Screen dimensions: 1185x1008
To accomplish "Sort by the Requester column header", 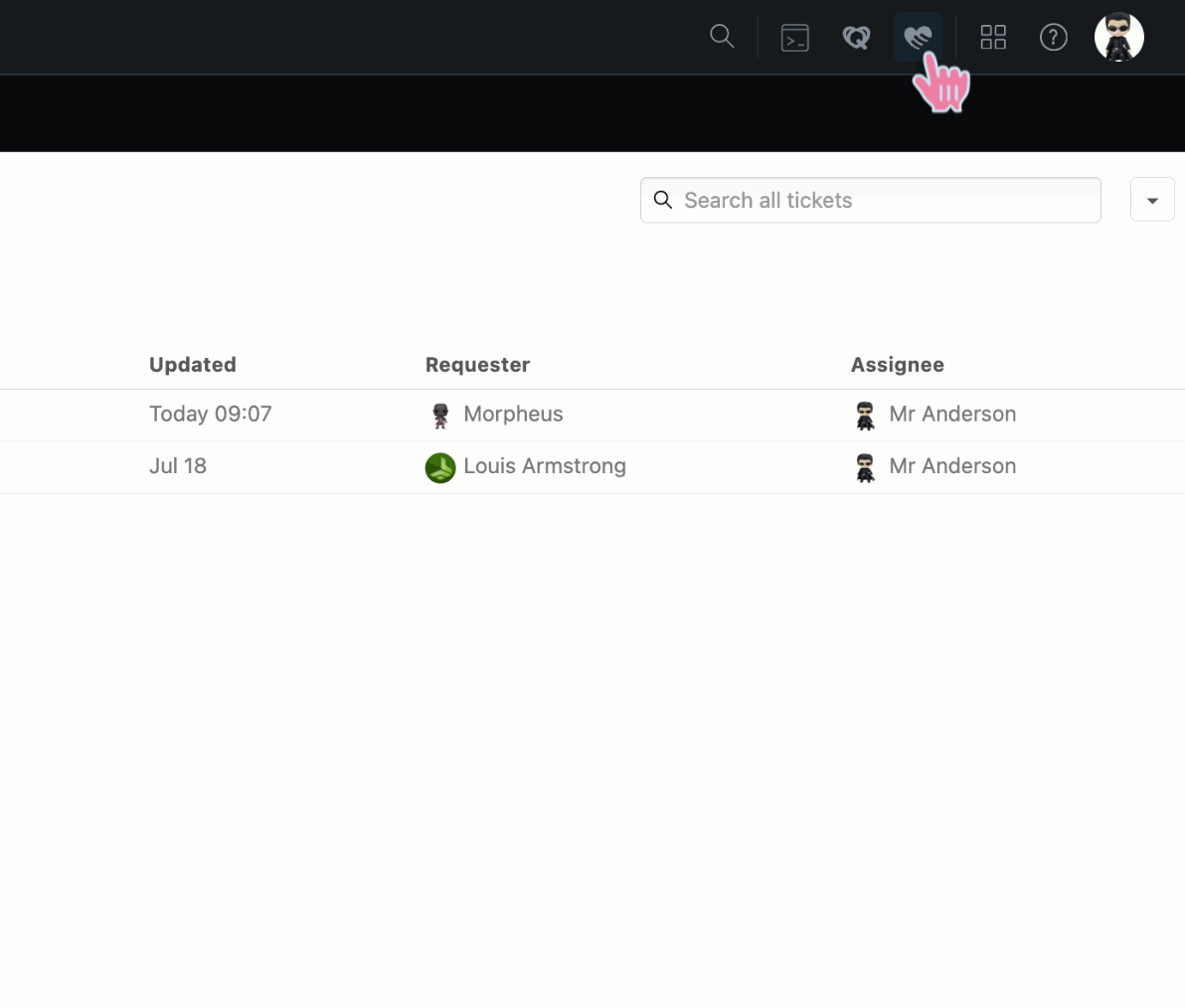I will [477, 364].
